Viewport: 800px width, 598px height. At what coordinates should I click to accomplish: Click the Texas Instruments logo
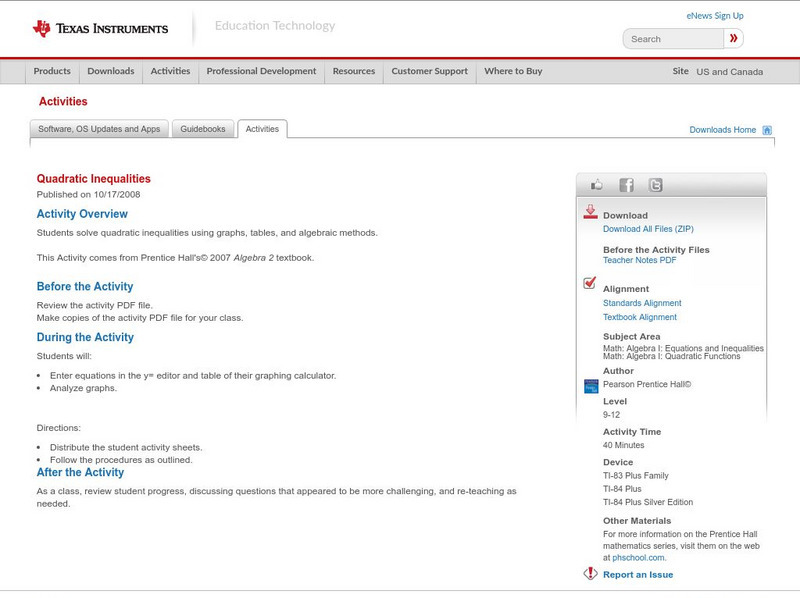click(100, 29)
